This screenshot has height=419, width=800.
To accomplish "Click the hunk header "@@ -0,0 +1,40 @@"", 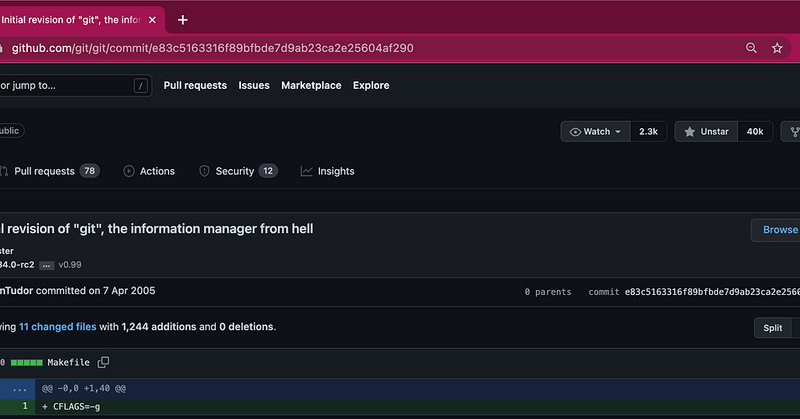I will (x=84, y=388).
